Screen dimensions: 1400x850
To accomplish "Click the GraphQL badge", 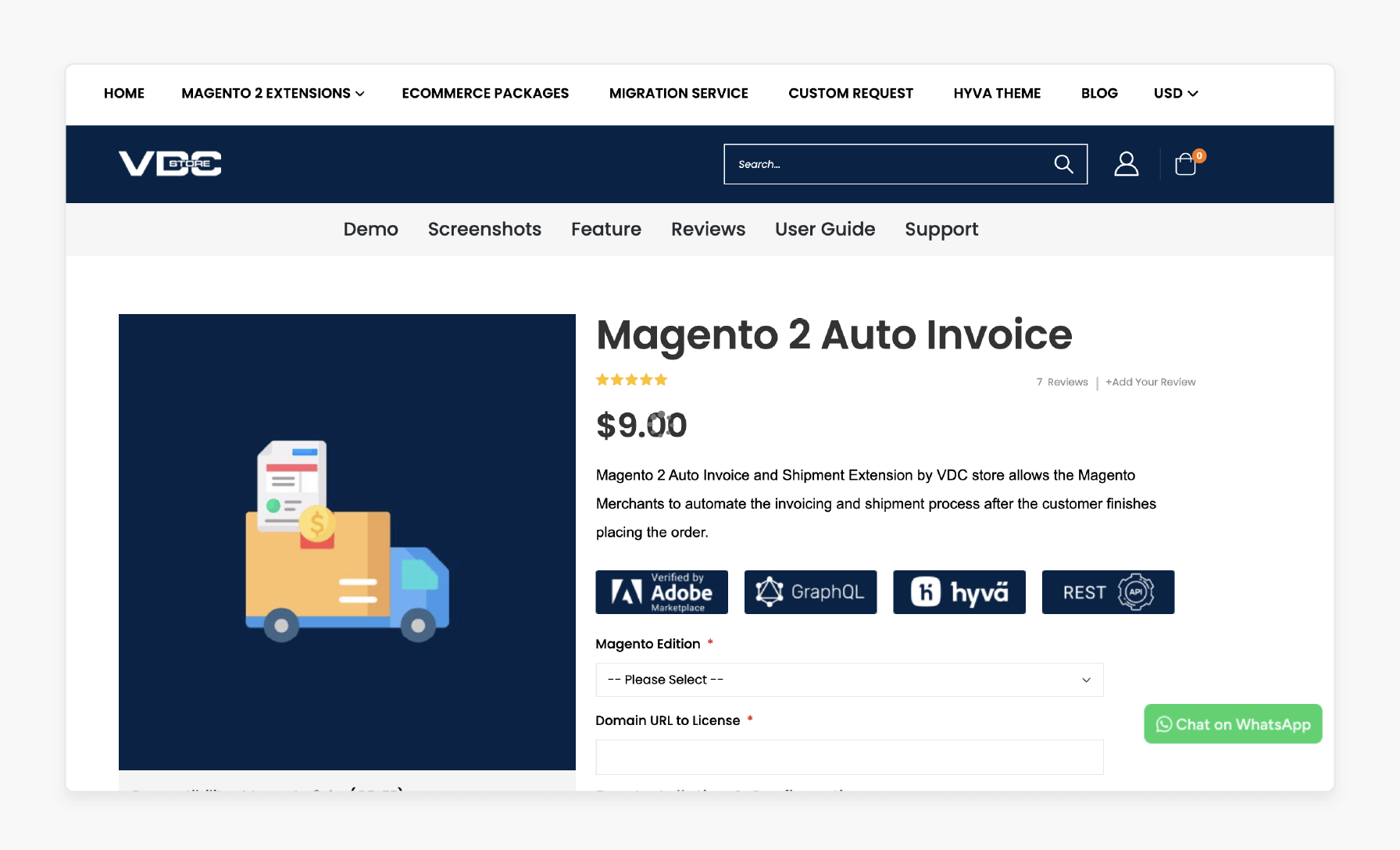I will coord(810,592).
